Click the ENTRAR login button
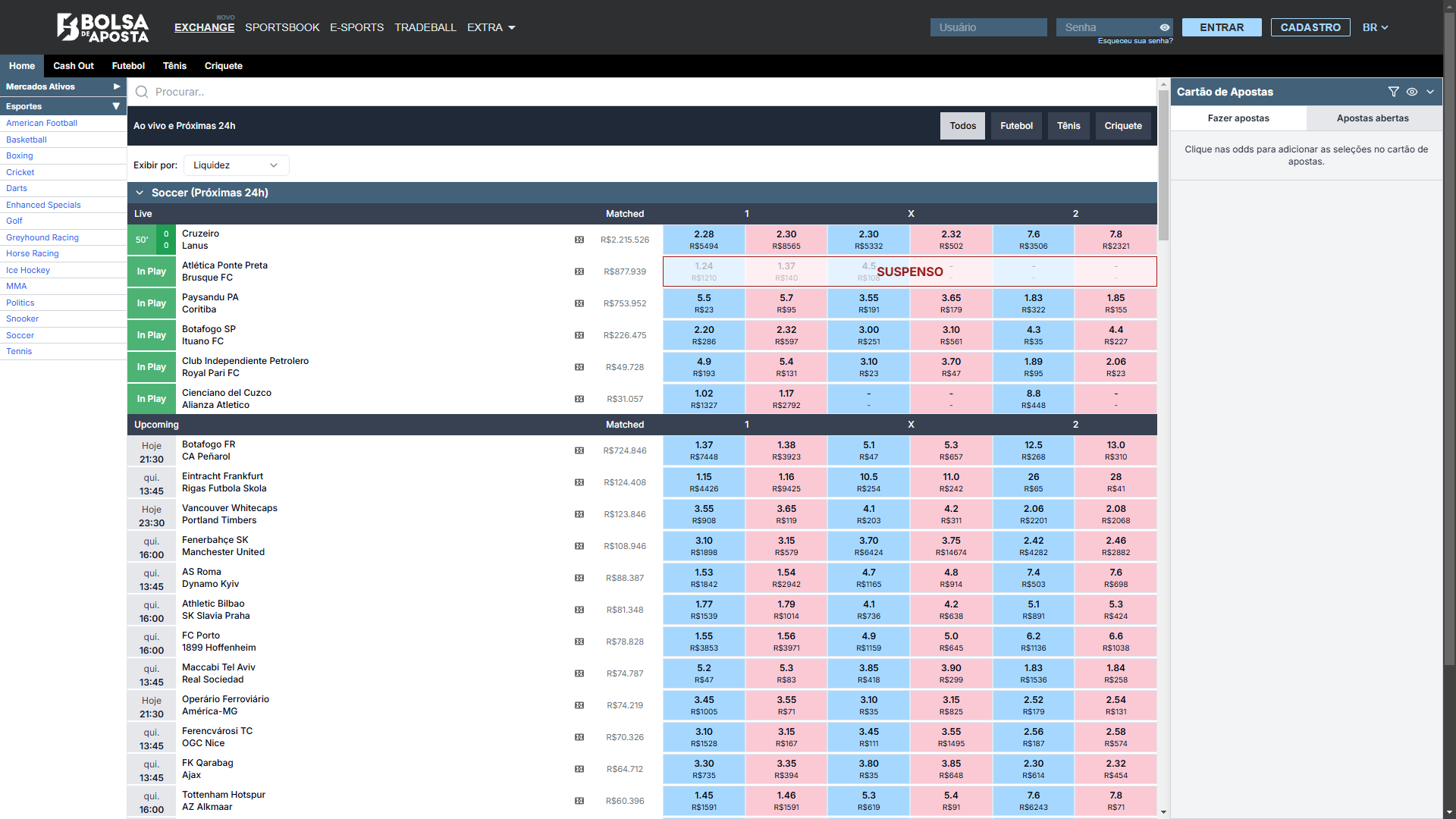Image resolution: width=1456 pixels, height=819 pixels. click(1222, 27)
